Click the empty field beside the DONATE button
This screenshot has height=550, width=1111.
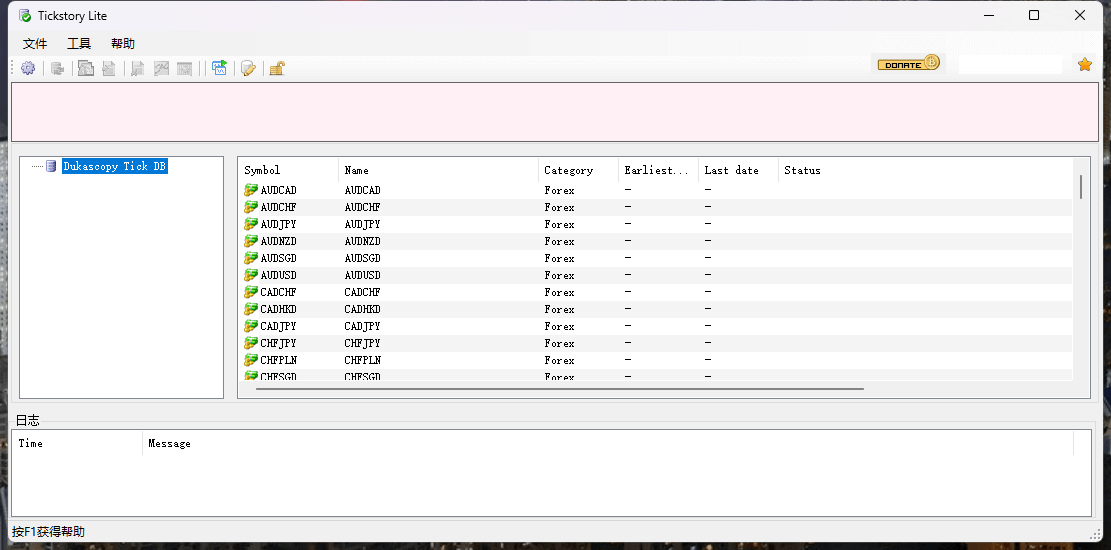pyautogui.click(x=1009, y=65)
